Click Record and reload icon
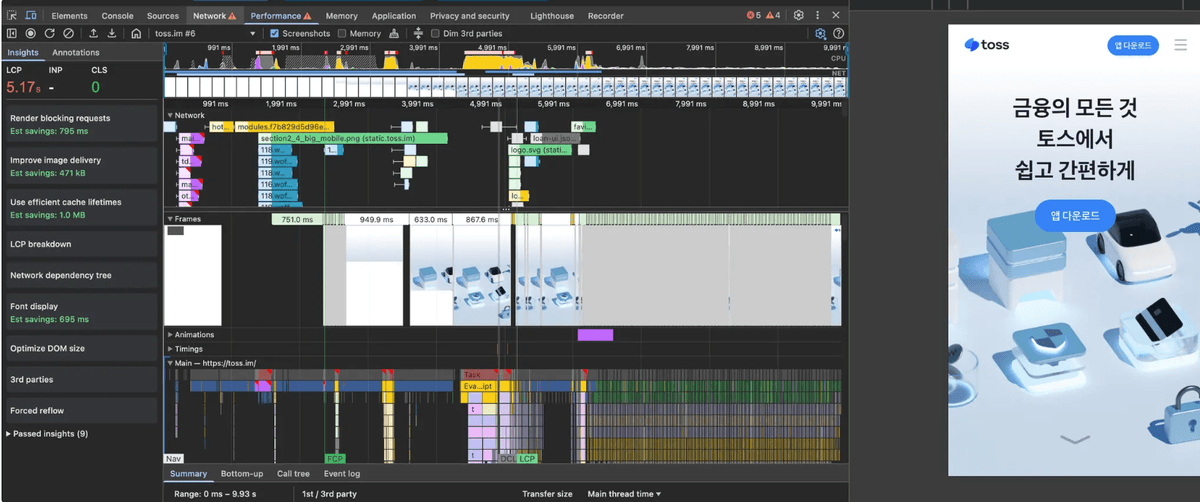 49,33
